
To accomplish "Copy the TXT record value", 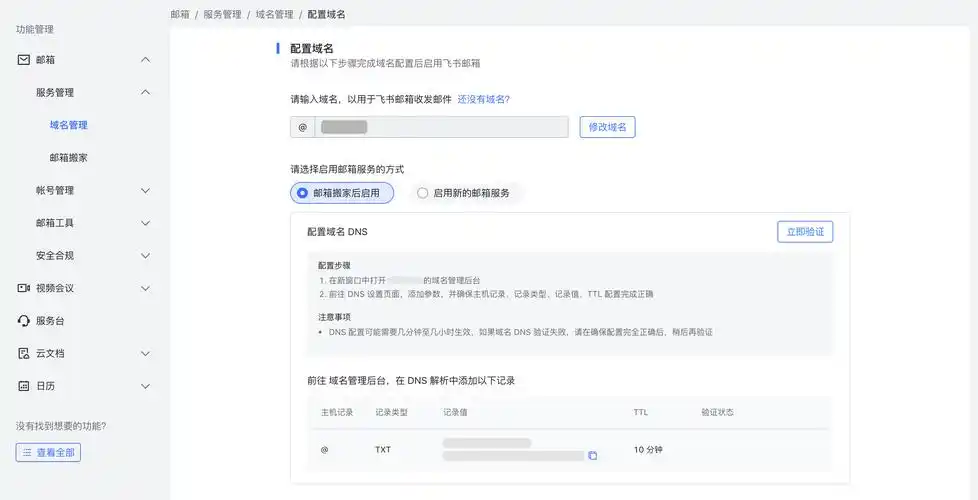I will pos(593,455).
